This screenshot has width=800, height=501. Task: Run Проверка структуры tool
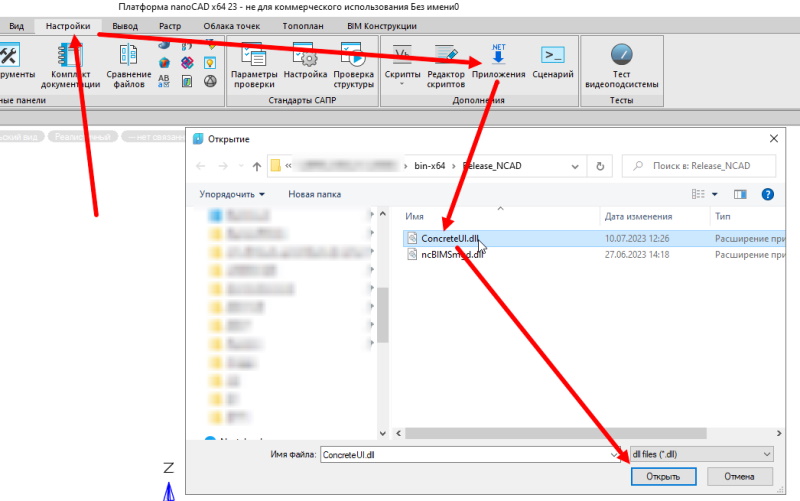354,65
